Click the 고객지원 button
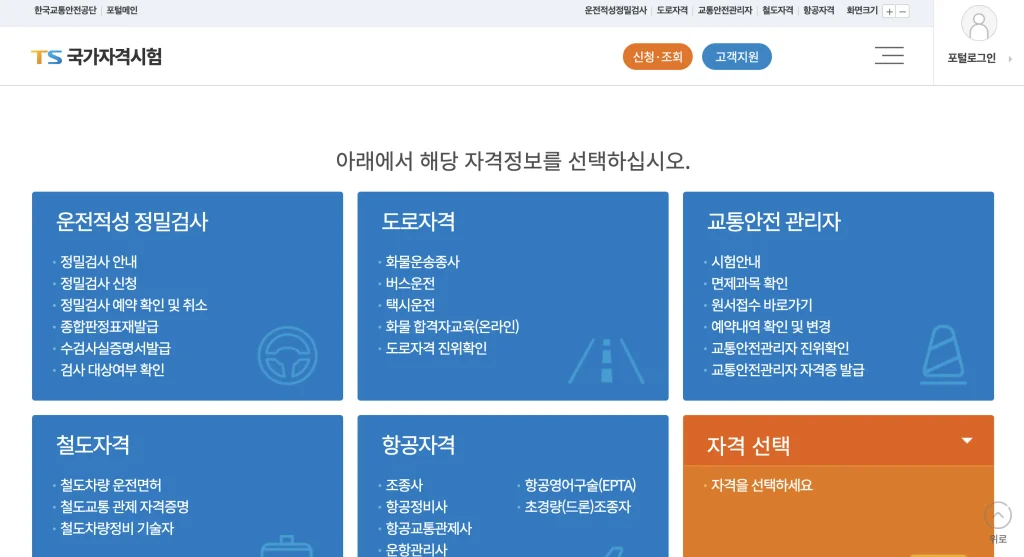The width and height of the screenshot is (1024, 557). pos(737,57)
